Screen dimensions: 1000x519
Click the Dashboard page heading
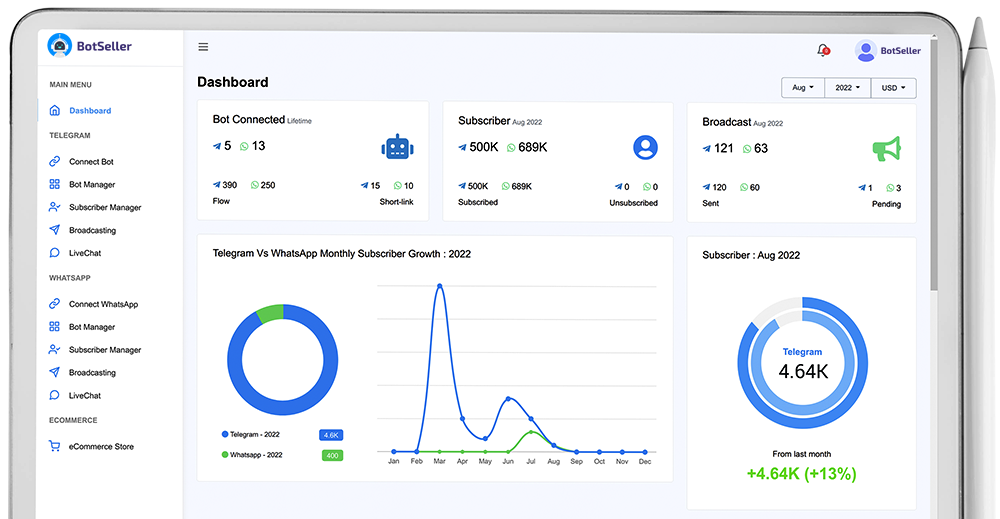[233, 82]
